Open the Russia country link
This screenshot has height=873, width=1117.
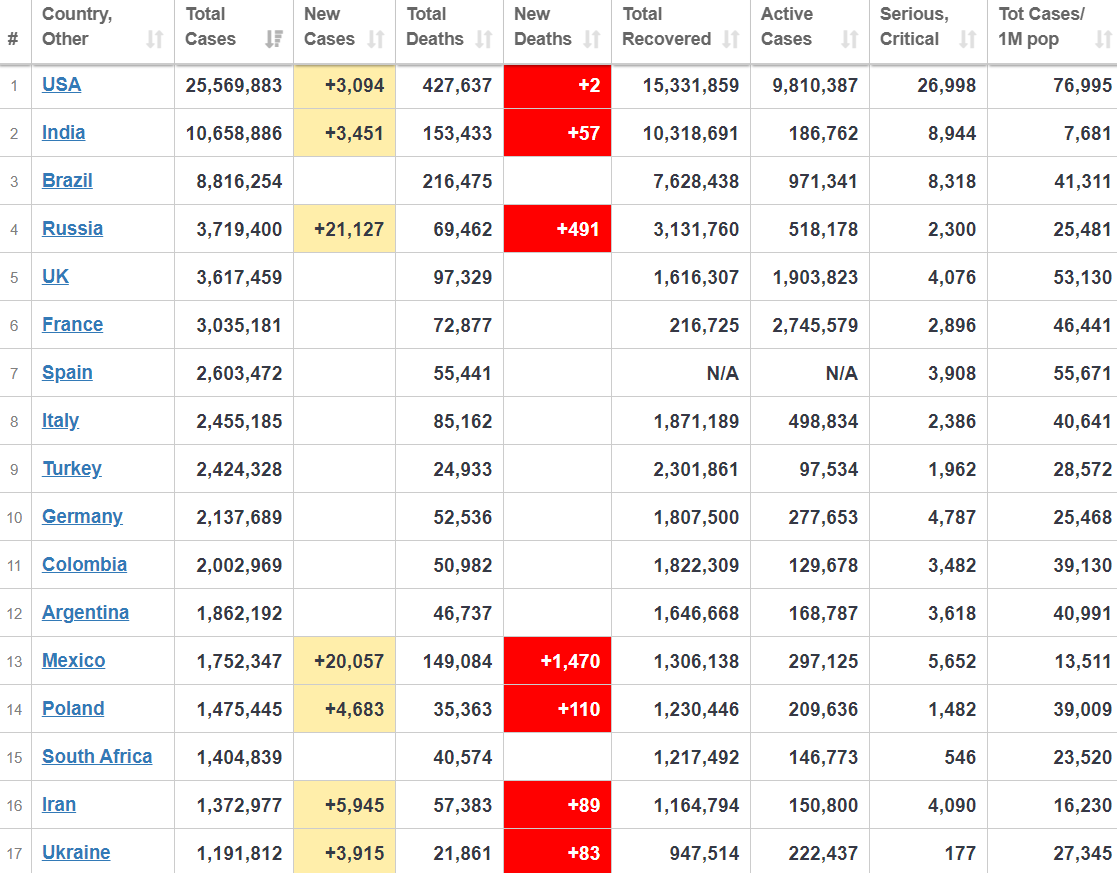click(x=73, y=229)
